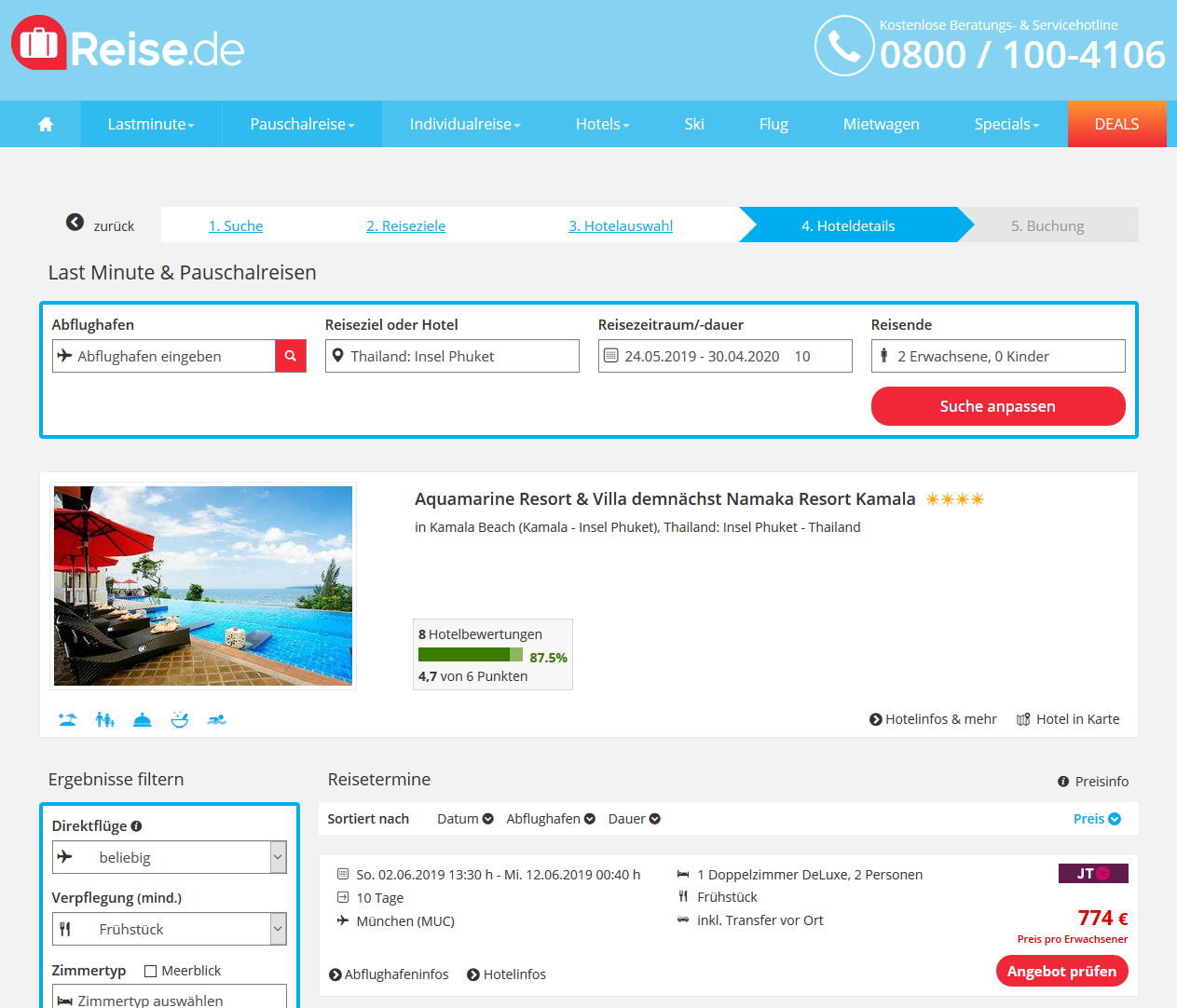Sort results by Datum
The height and width of the screenshot is (1008, 1177).
[x=465, y=819]
